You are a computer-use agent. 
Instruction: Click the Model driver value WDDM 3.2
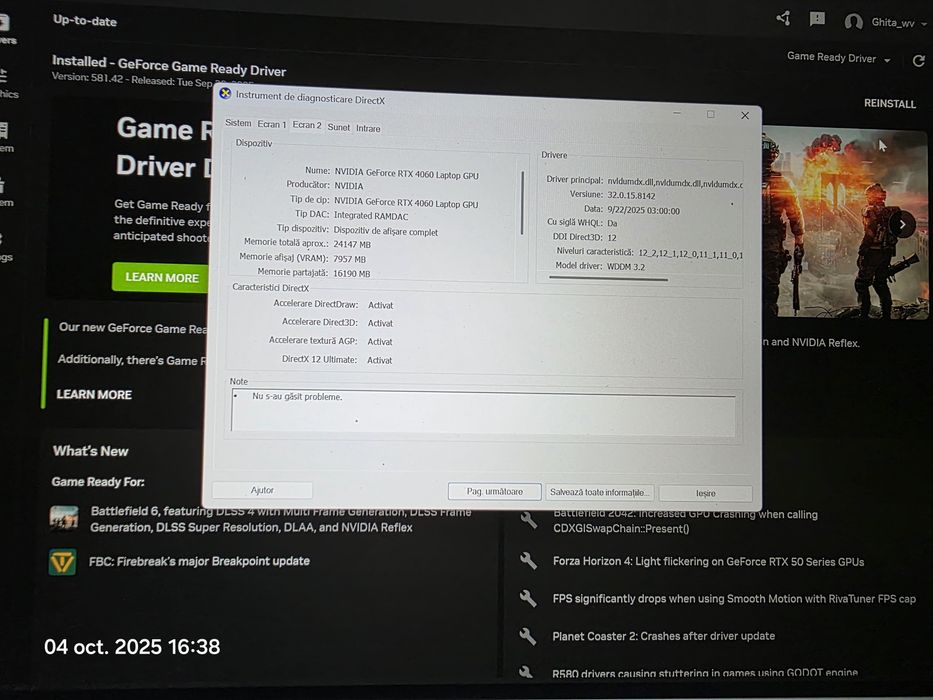coord(626,267)
